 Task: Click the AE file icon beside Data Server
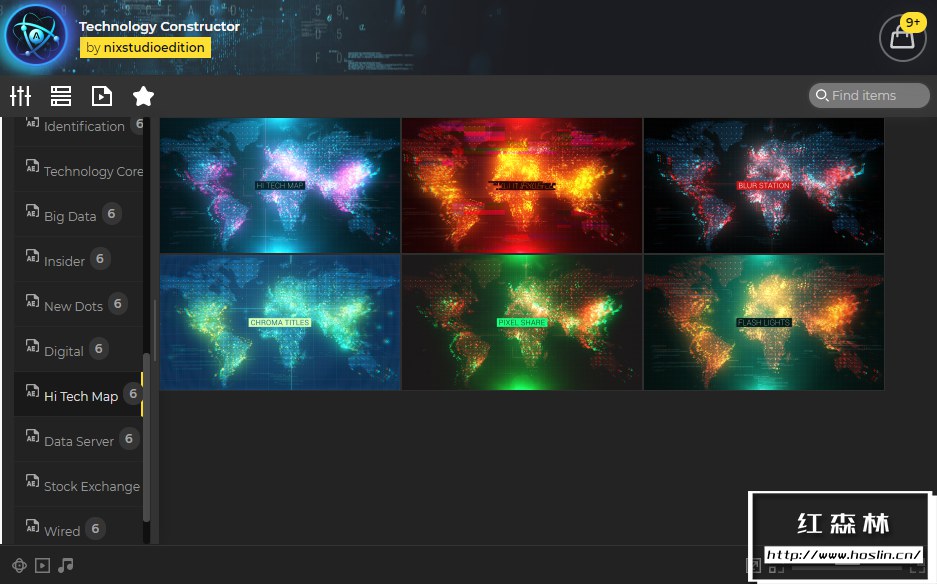point(32,436)
